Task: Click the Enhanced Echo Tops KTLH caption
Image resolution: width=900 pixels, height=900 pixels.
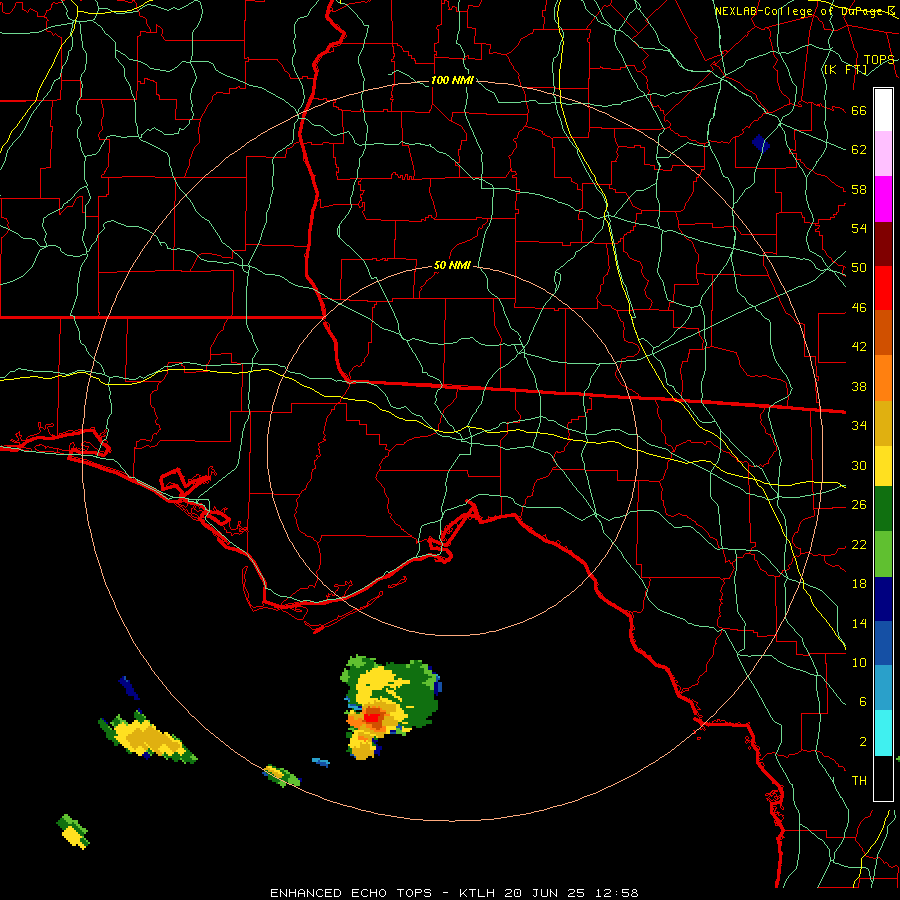Action: 454,893
